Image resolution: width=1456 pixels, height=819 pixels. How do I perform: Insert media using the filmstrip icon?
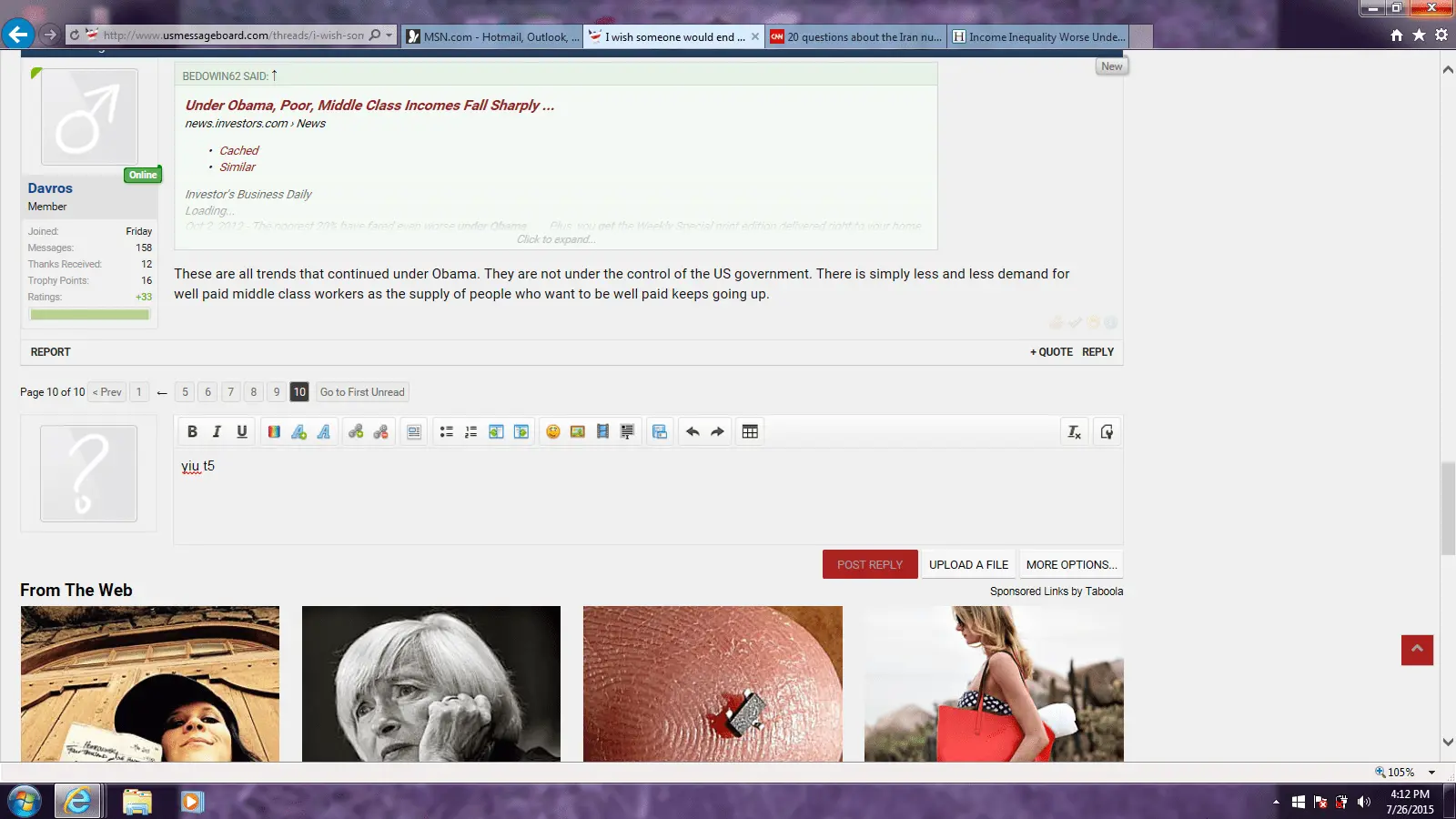(602, 431)
